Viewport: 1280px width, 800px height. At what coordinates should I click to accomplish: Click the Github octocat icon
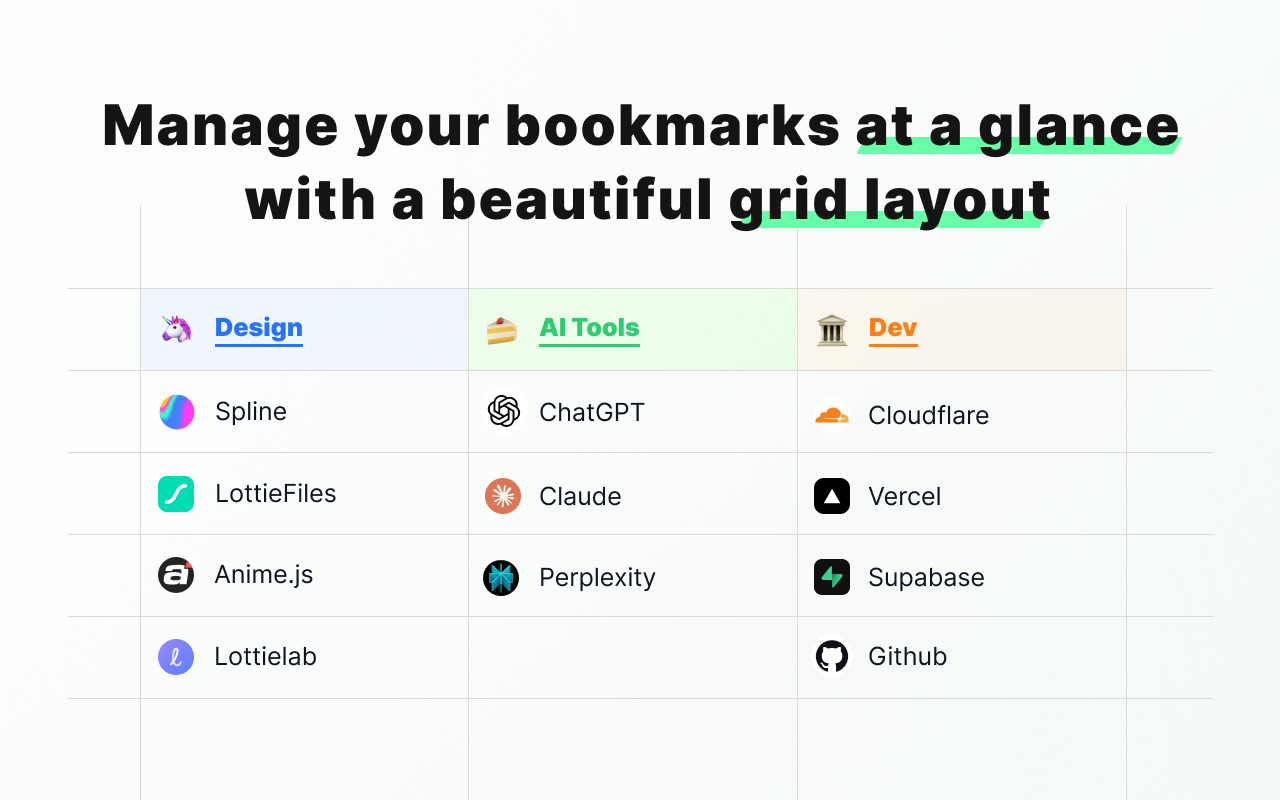(x=831, y=657)
